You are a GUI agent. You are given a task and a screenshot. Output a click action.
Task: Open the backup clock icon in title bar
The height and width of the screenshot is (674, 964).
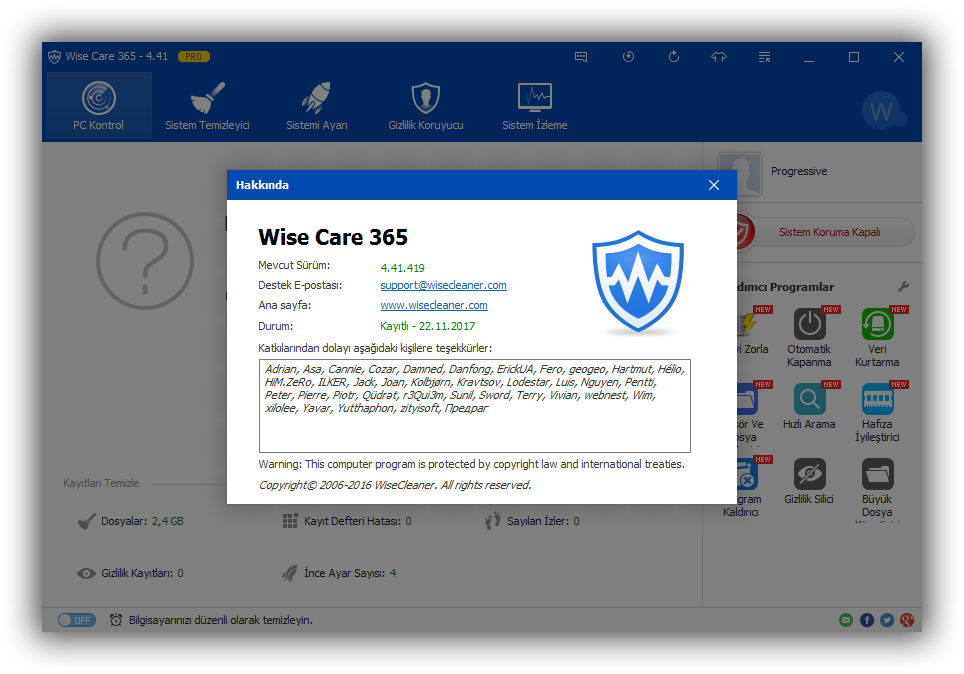pos(628,57)
